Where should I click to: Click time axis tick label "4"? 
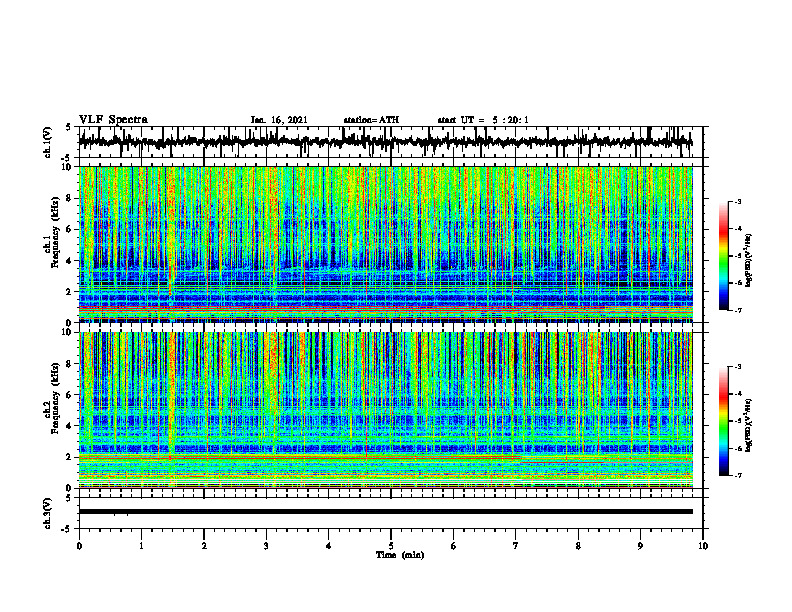click(329, 546)
